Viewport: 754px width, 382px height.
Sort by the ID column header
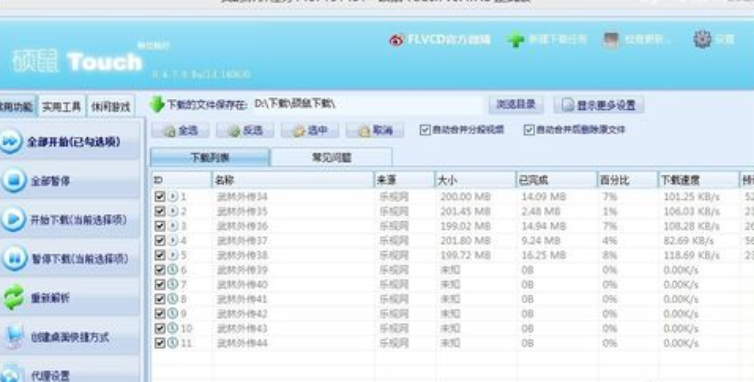pyautogui.click(x=181, y=180)
